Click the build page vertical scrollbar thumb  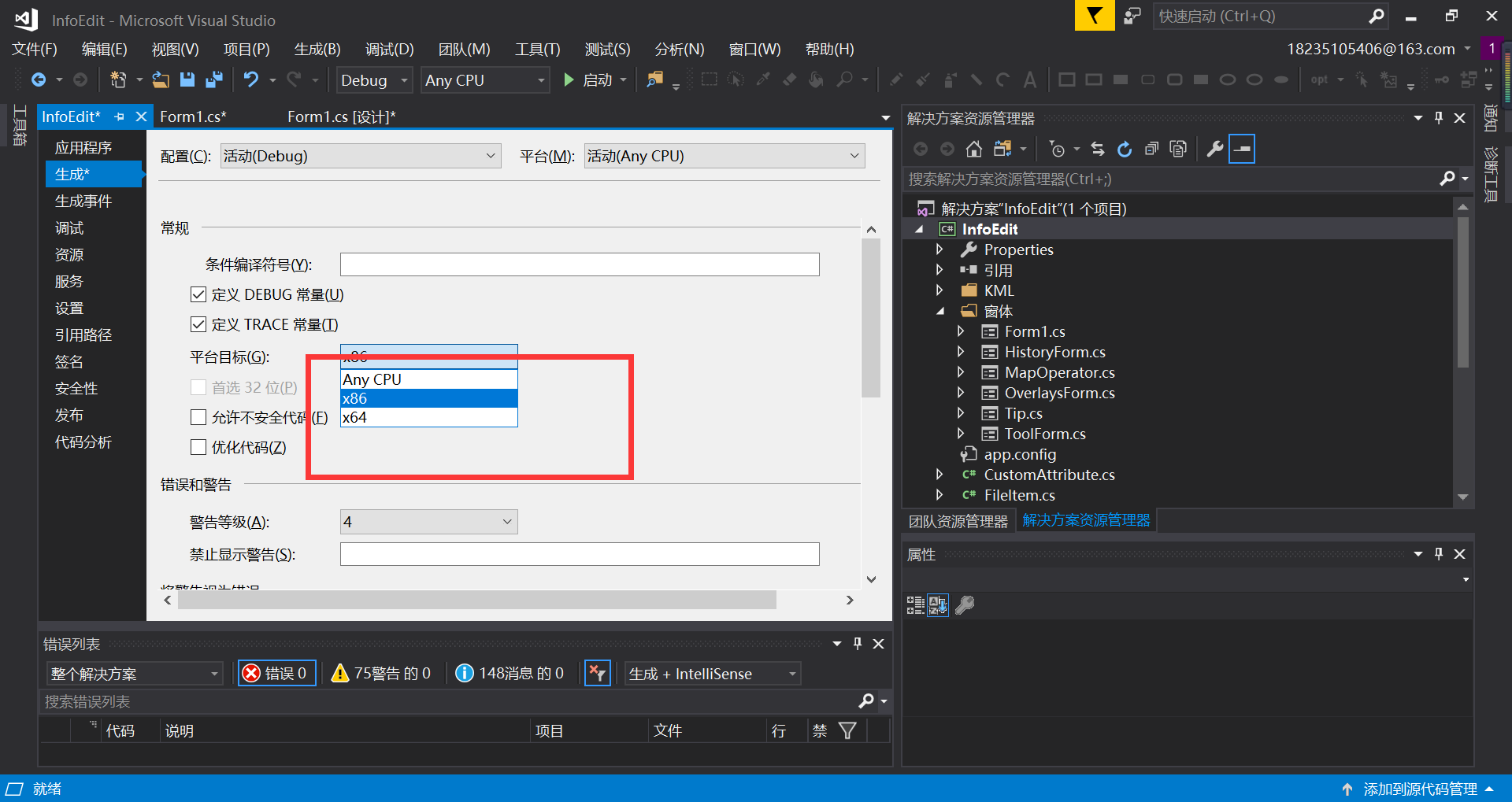(x=871, y=318)
